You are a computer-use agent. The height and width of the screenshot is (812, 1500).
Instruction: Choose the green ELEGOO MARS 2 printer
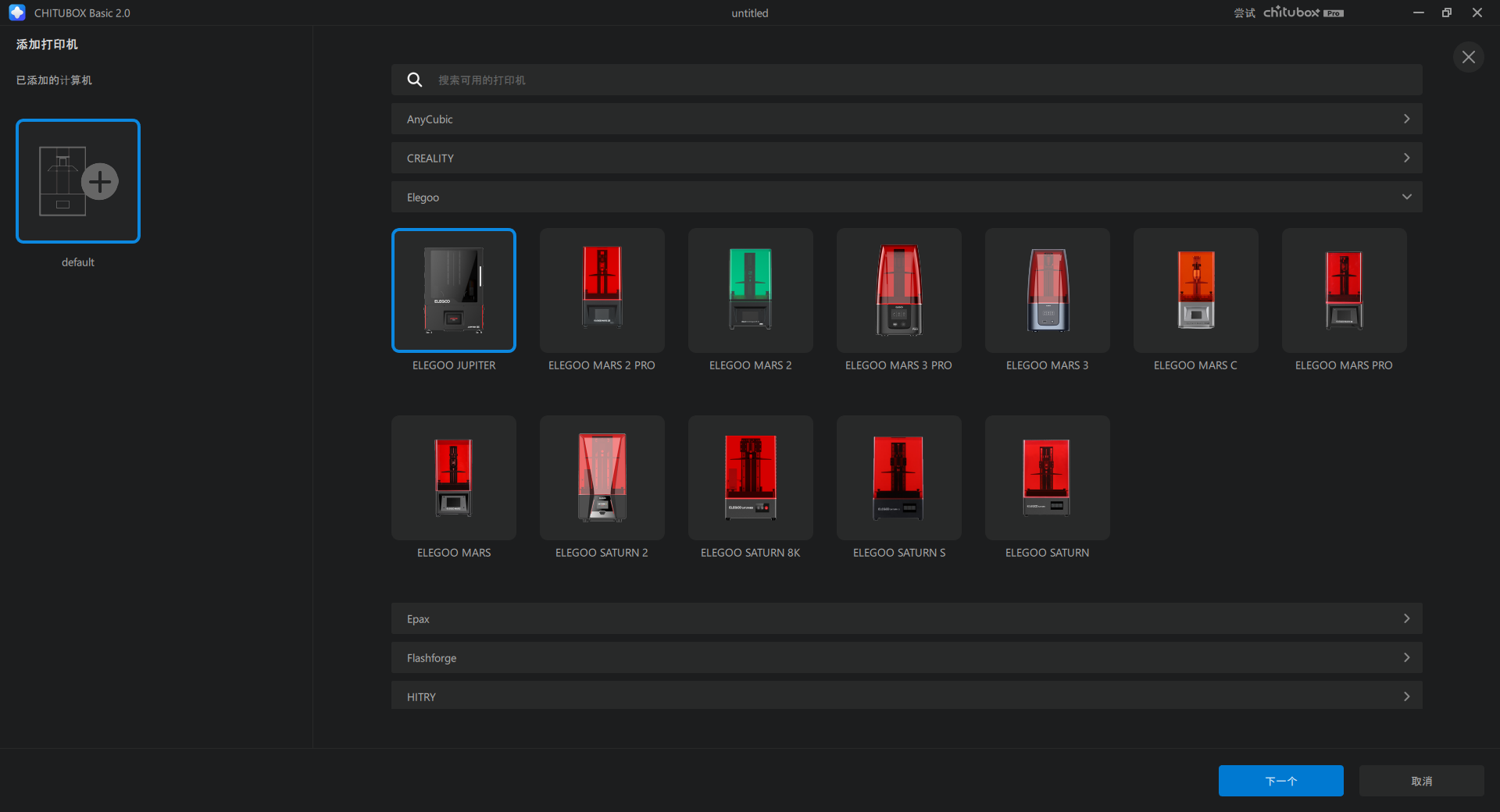tap(751, 290)
